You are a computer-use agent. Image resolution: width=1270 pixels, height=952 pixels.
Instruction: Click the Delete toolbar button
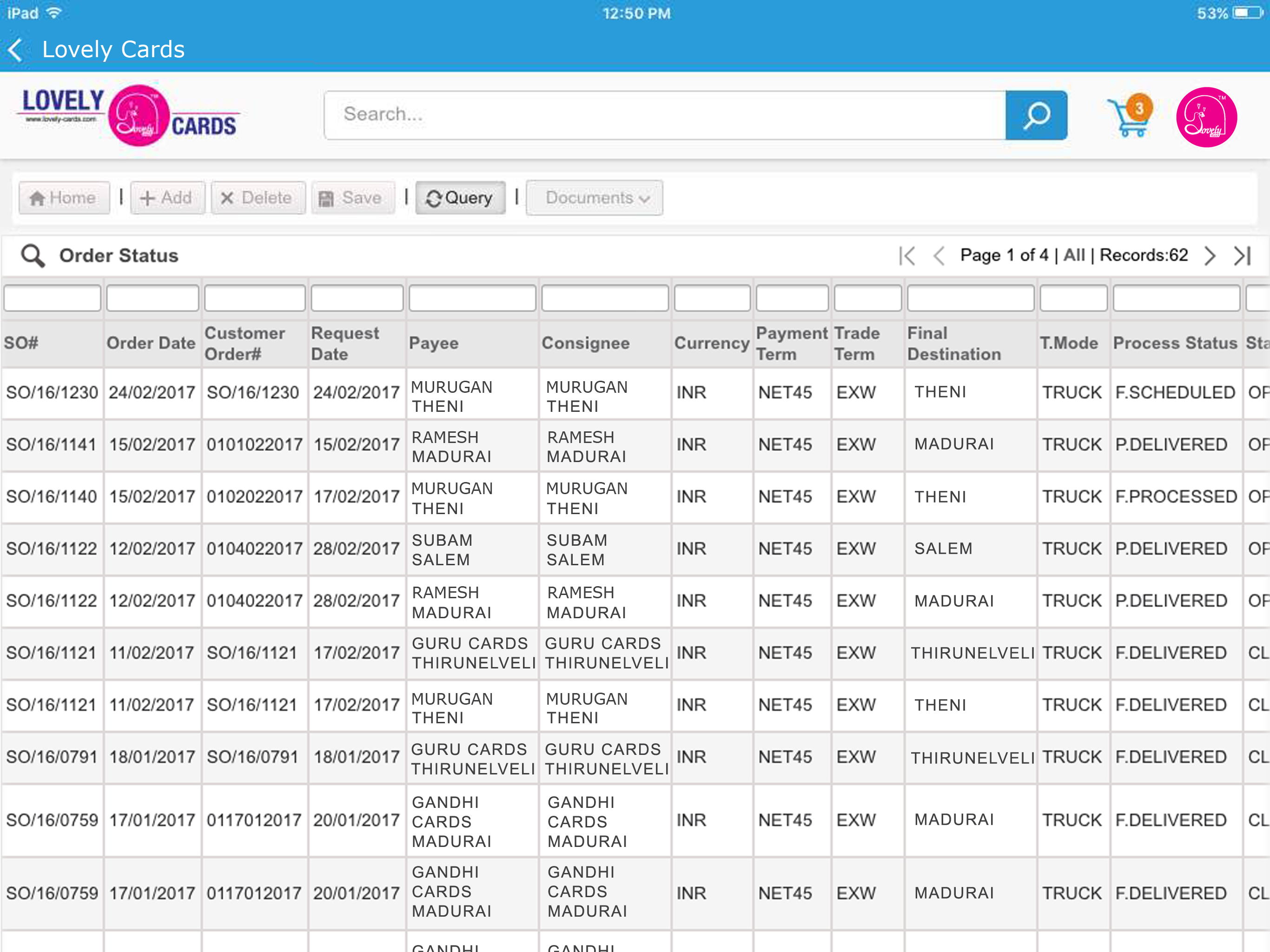[258, 198]
